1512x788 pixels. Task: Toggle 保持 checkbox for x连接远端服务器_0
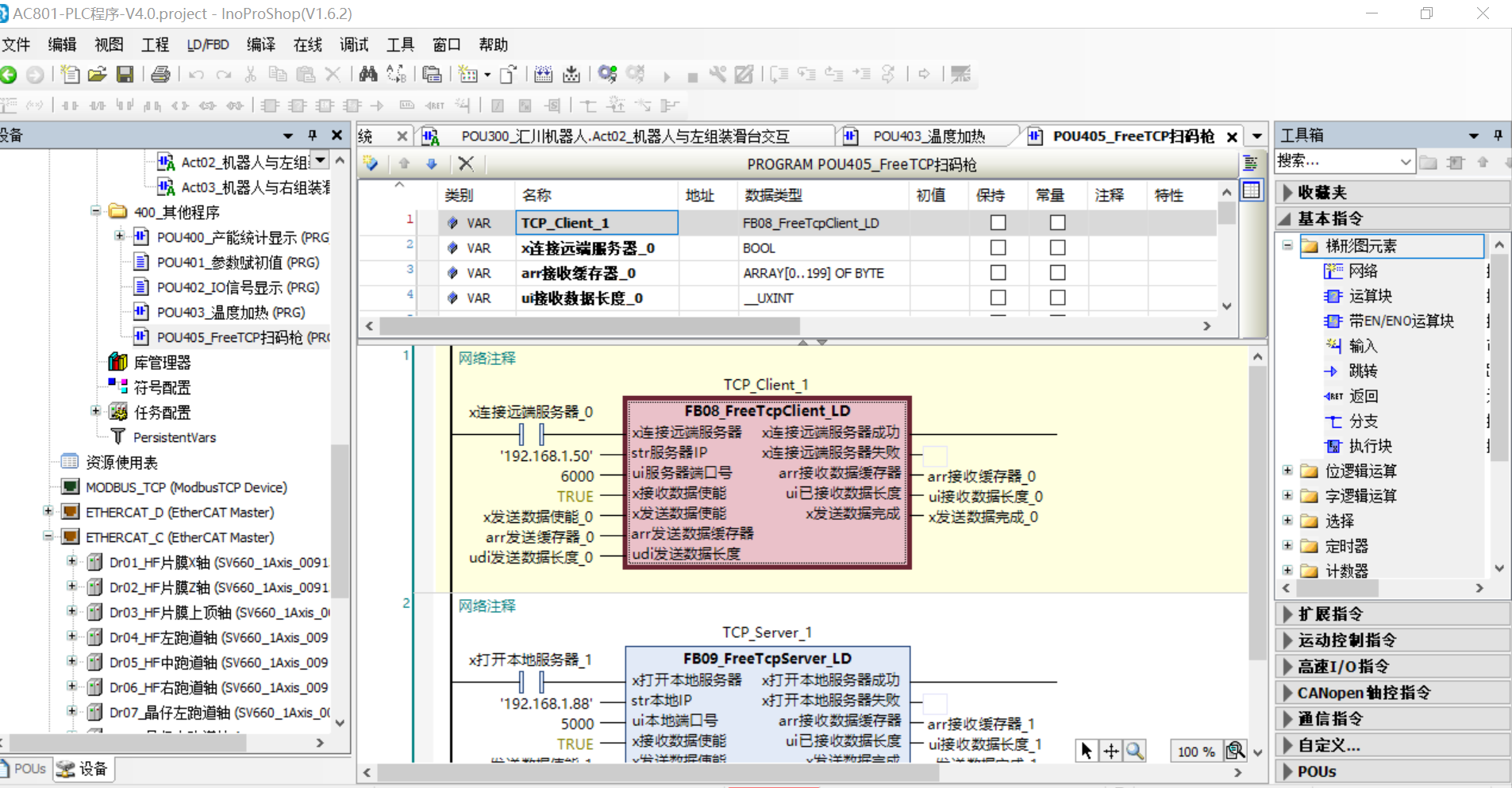[998, 248]
